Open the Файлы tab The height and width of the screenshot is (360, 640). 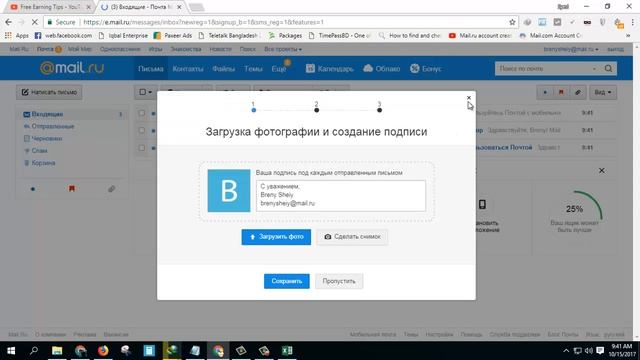point(223,69)
